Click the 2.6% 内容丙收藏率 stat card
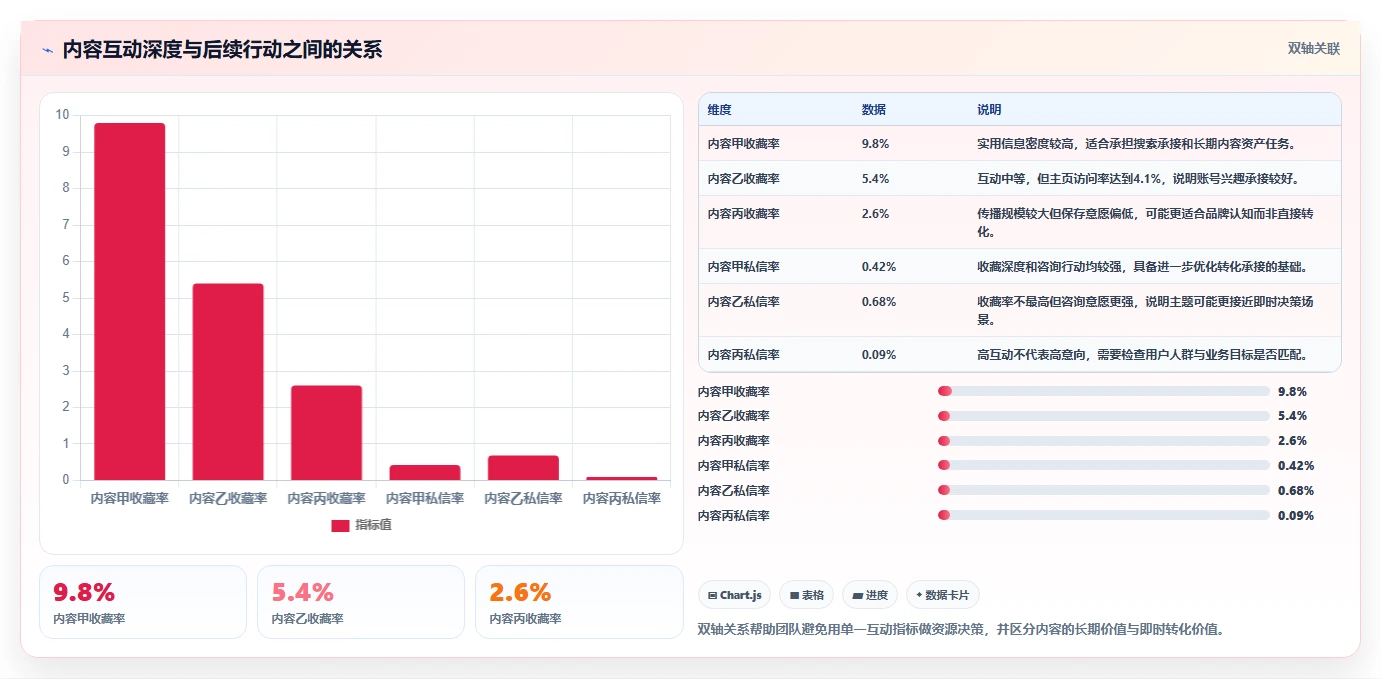1381x679 pixels. pyautogui.click(x=579, y=602)
